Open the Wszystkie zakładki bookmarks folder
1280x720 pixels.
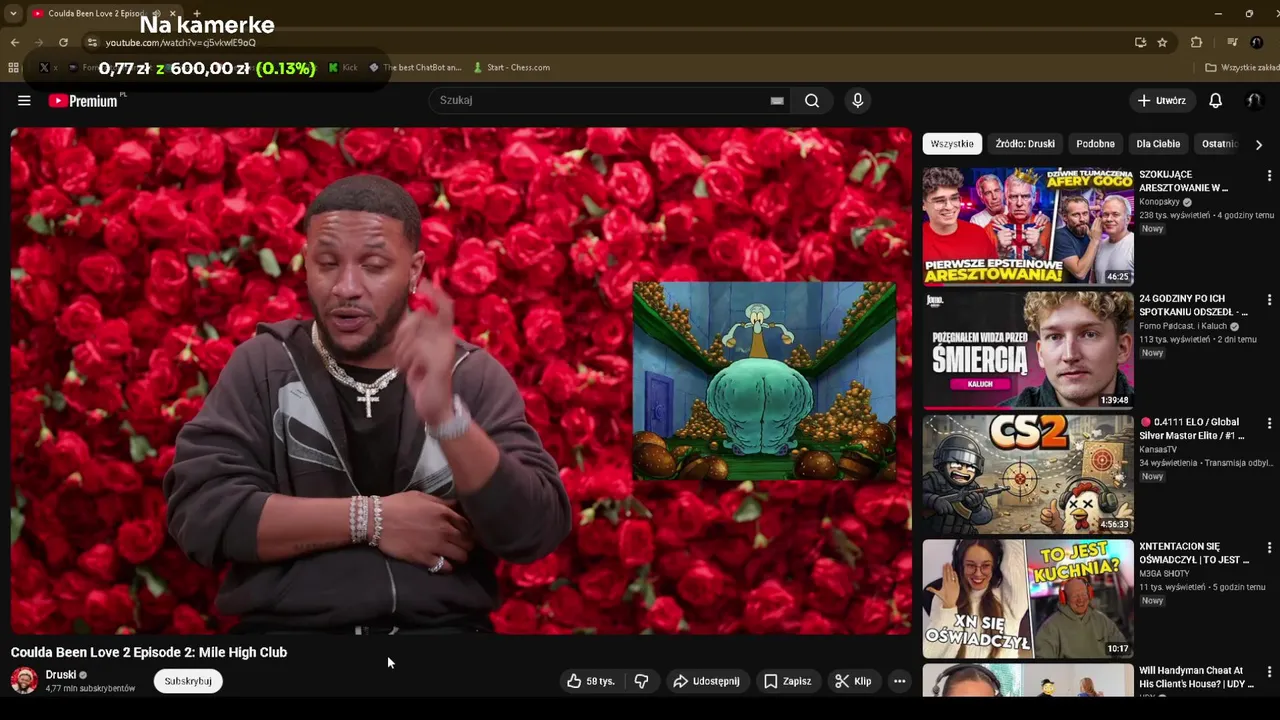tap(1241, 67)
